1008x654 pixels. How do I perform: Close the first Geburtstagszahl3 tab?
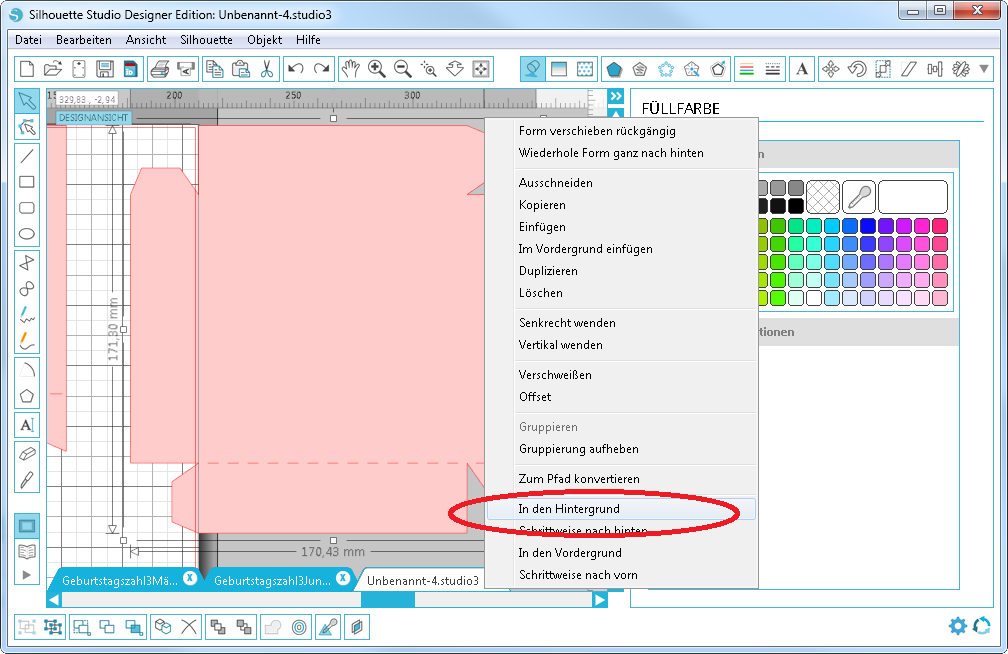pos(189,578)
